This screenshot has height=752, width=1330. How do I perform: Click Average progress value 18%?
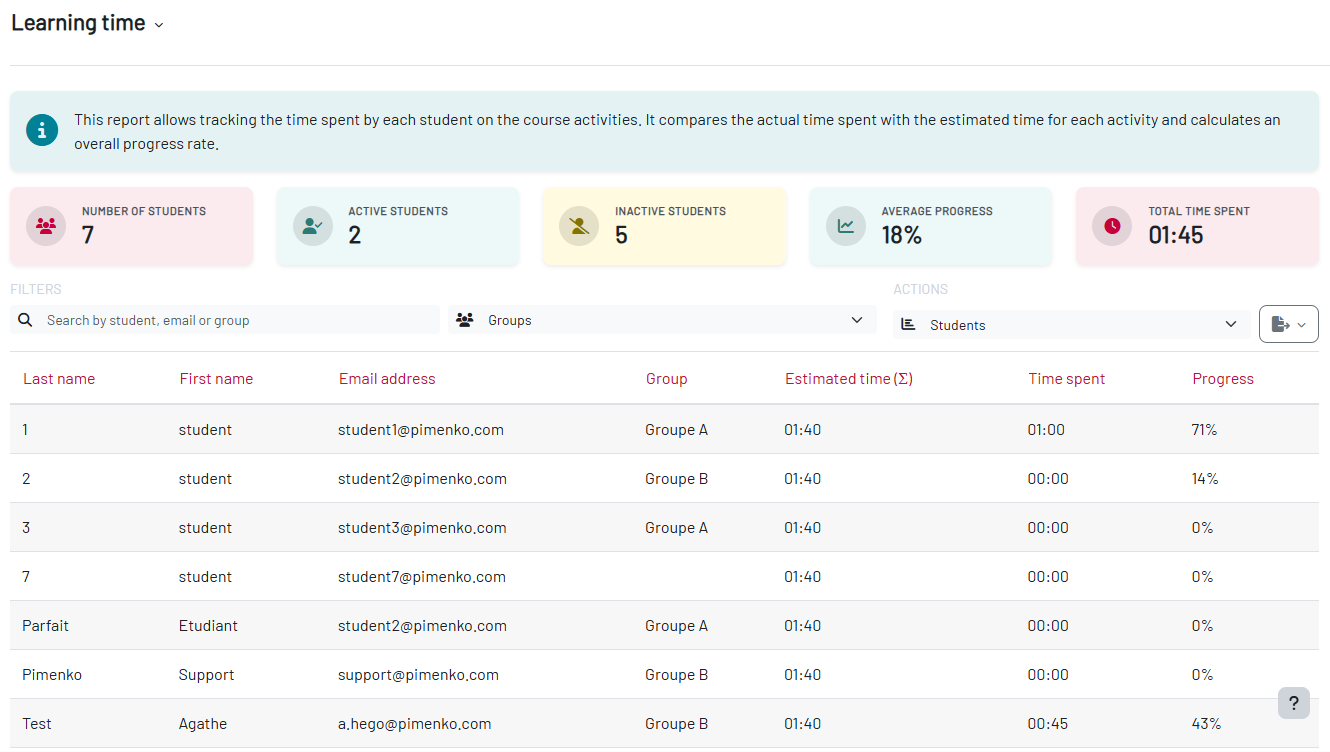pos(901,236)
